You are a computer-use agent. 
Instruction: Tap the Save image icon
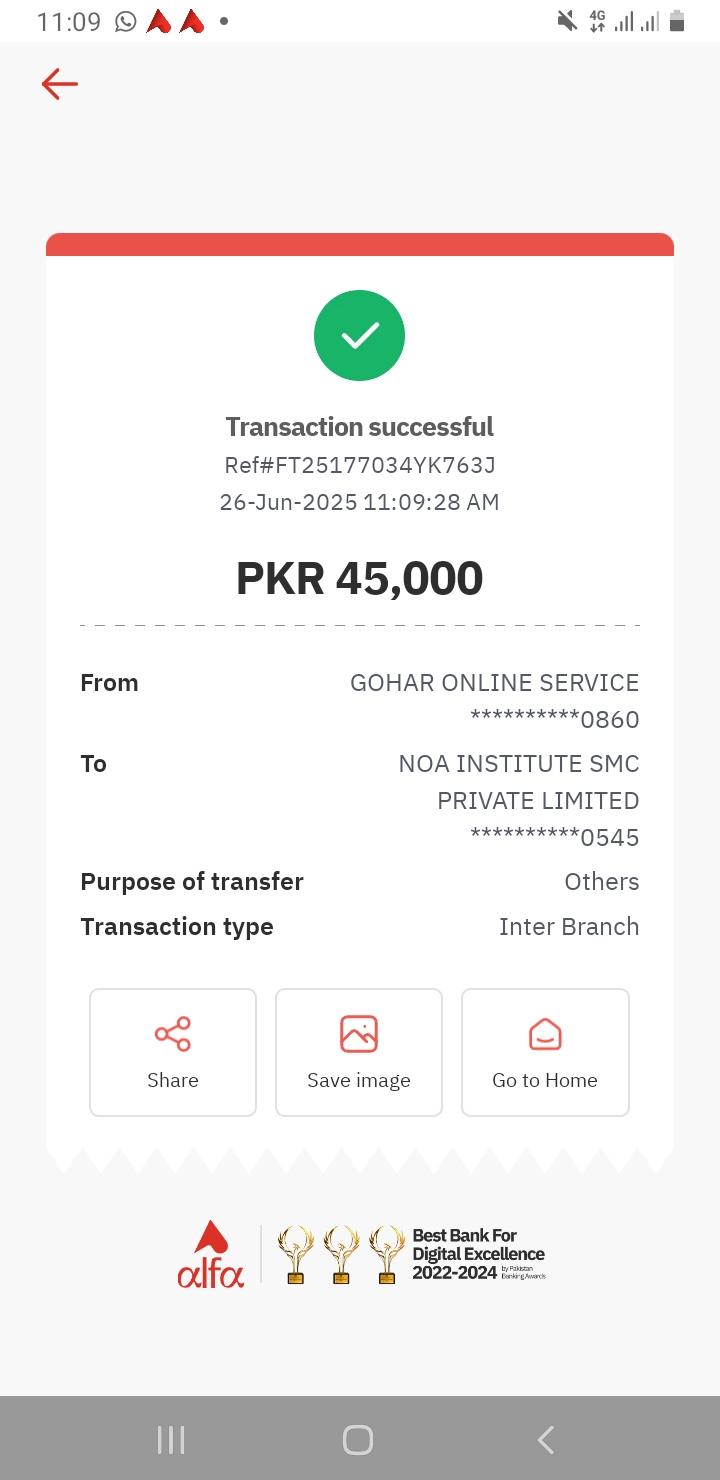(359, 1034)
